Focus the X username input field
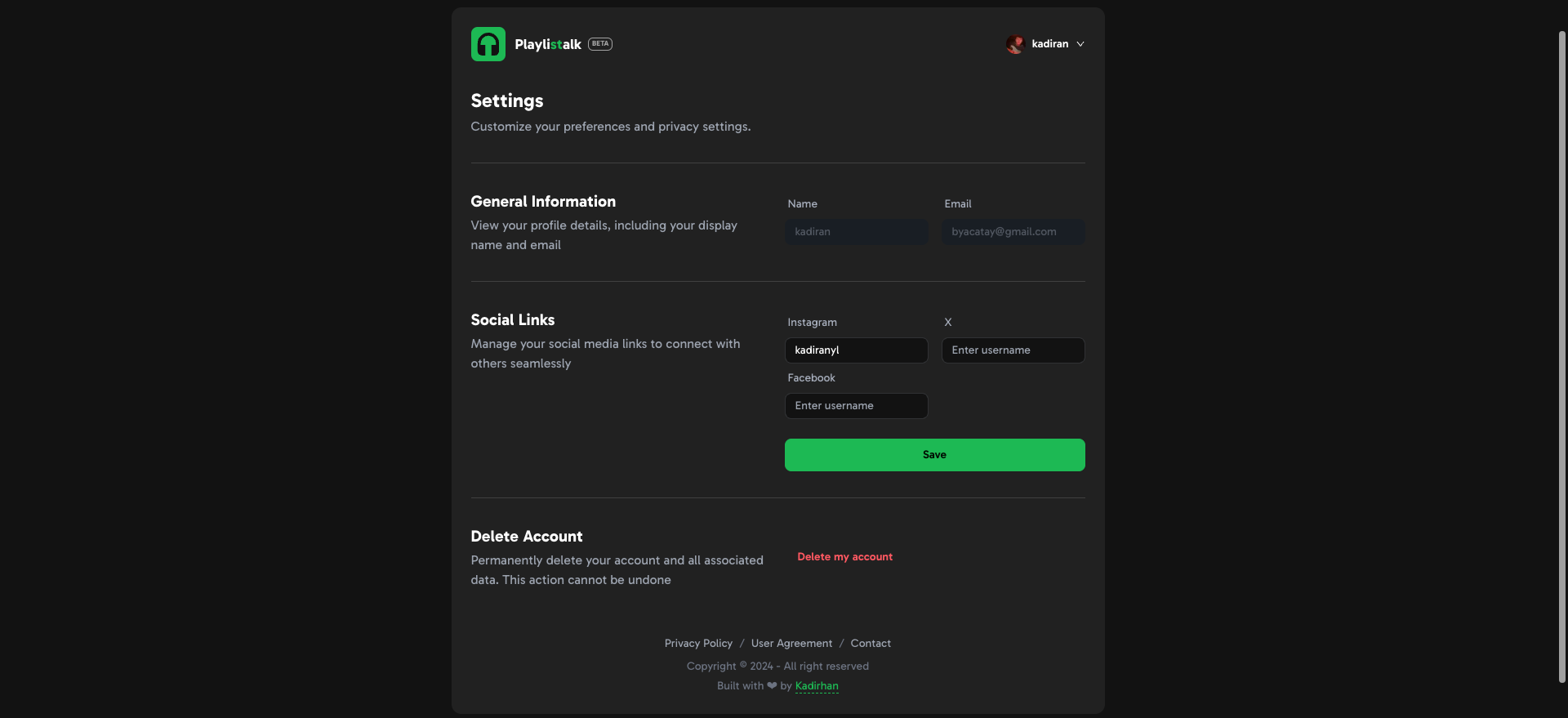 tap(1013, 350)
